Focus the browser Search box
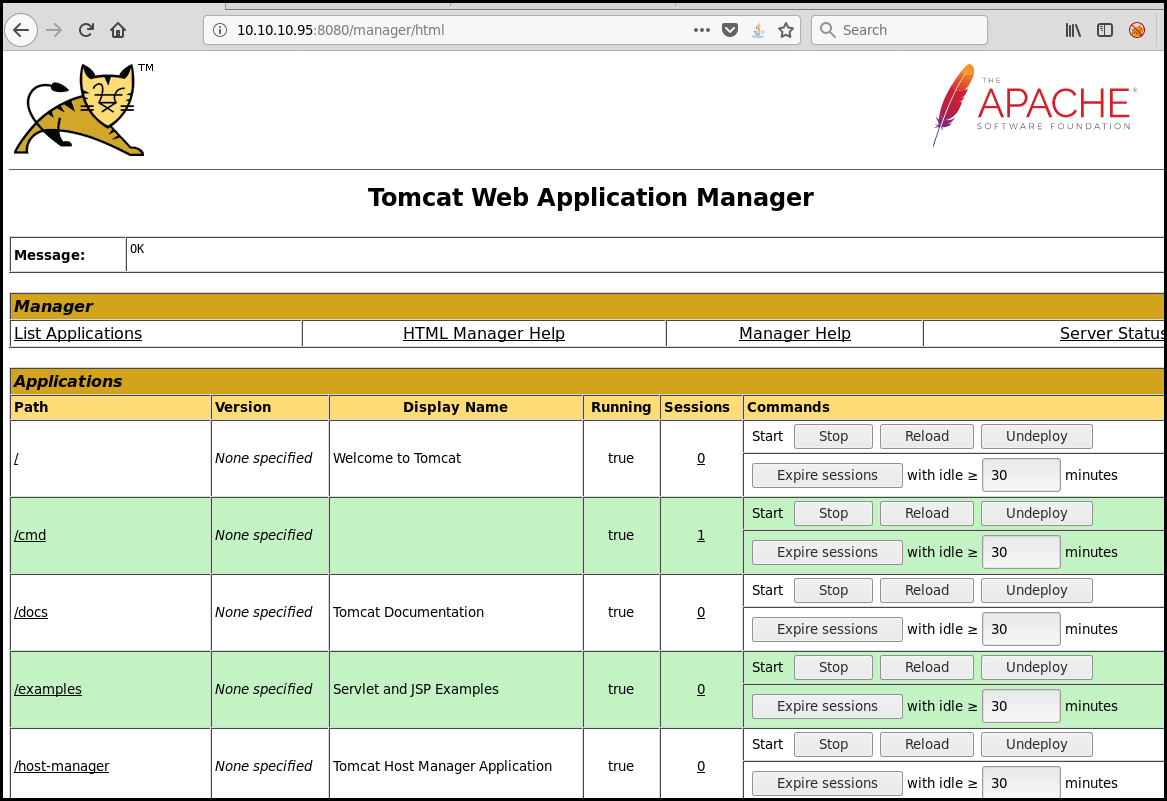Viewport: 1167px width, 801px height. coord(899,31)
